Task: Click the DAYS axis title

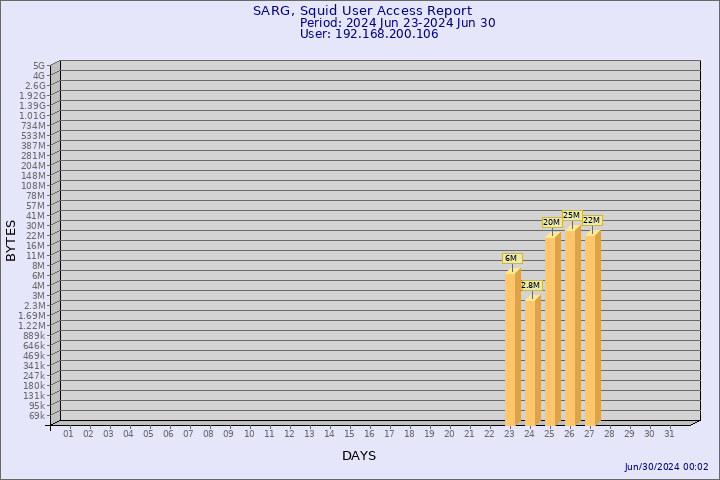Action: [x=359, y=456]
